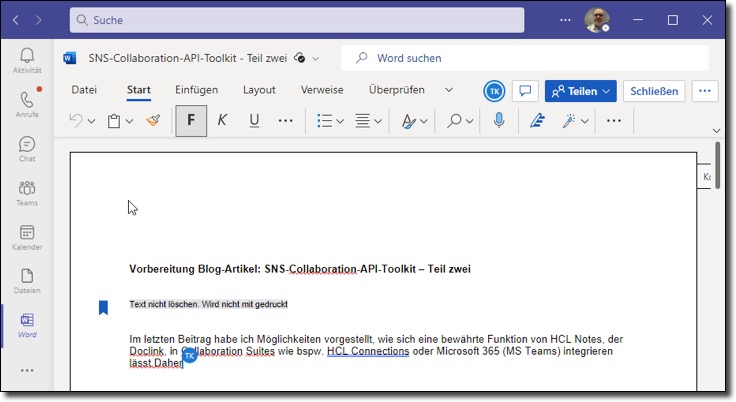This screenshot has height=402, width=736.
Task: Click the Find magnifier icon
Action: (454, 121)
